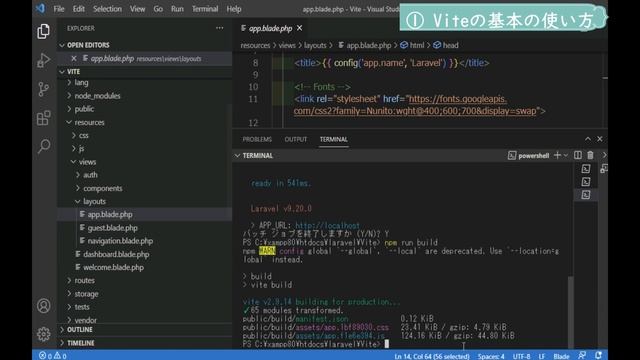Select the first terminal instance icon
The image size is (640, 360).
pos(586,169)
